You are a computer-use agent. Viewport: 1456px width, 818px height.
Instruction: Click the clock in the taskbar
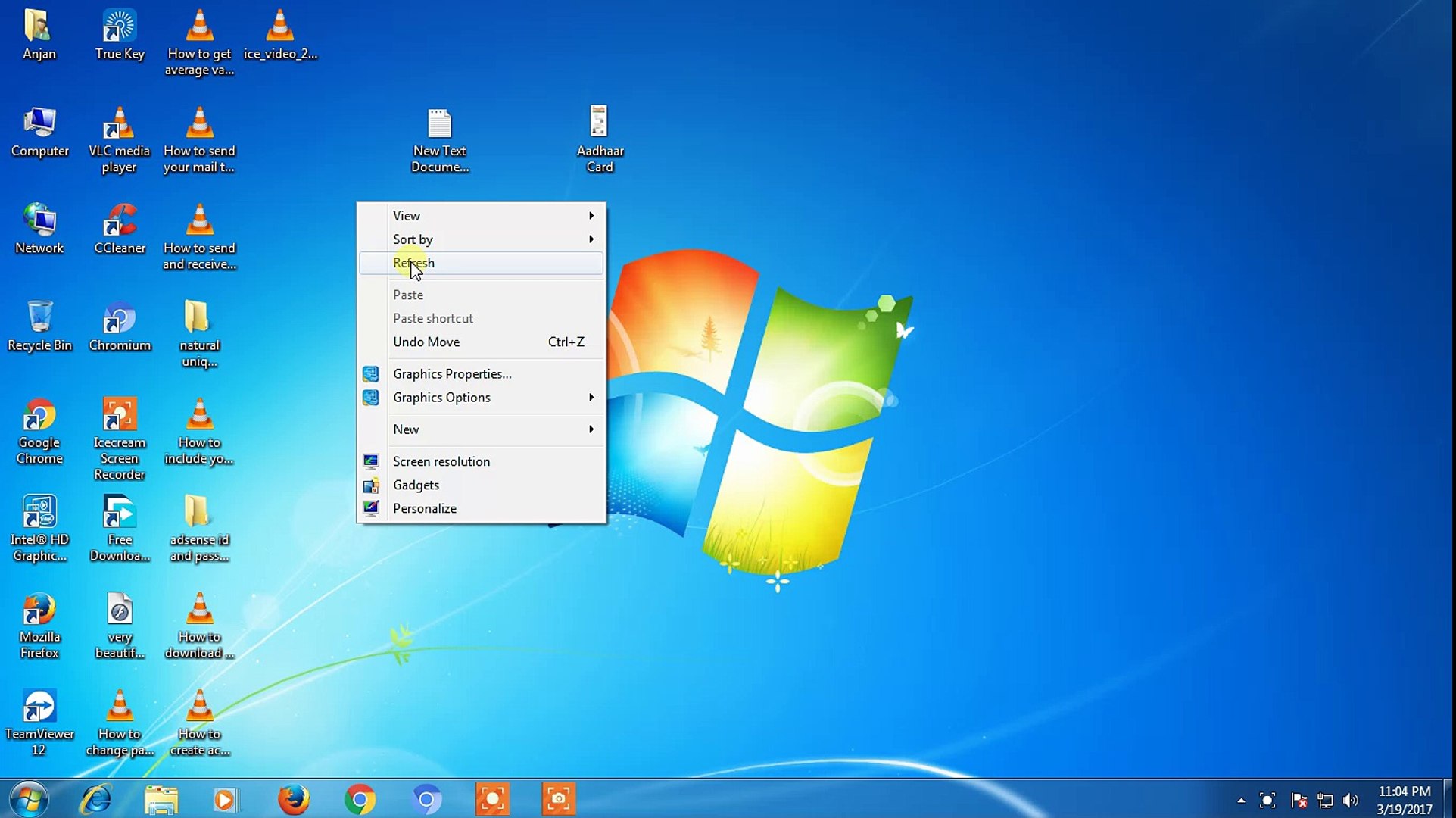[x=1406, y=799]
